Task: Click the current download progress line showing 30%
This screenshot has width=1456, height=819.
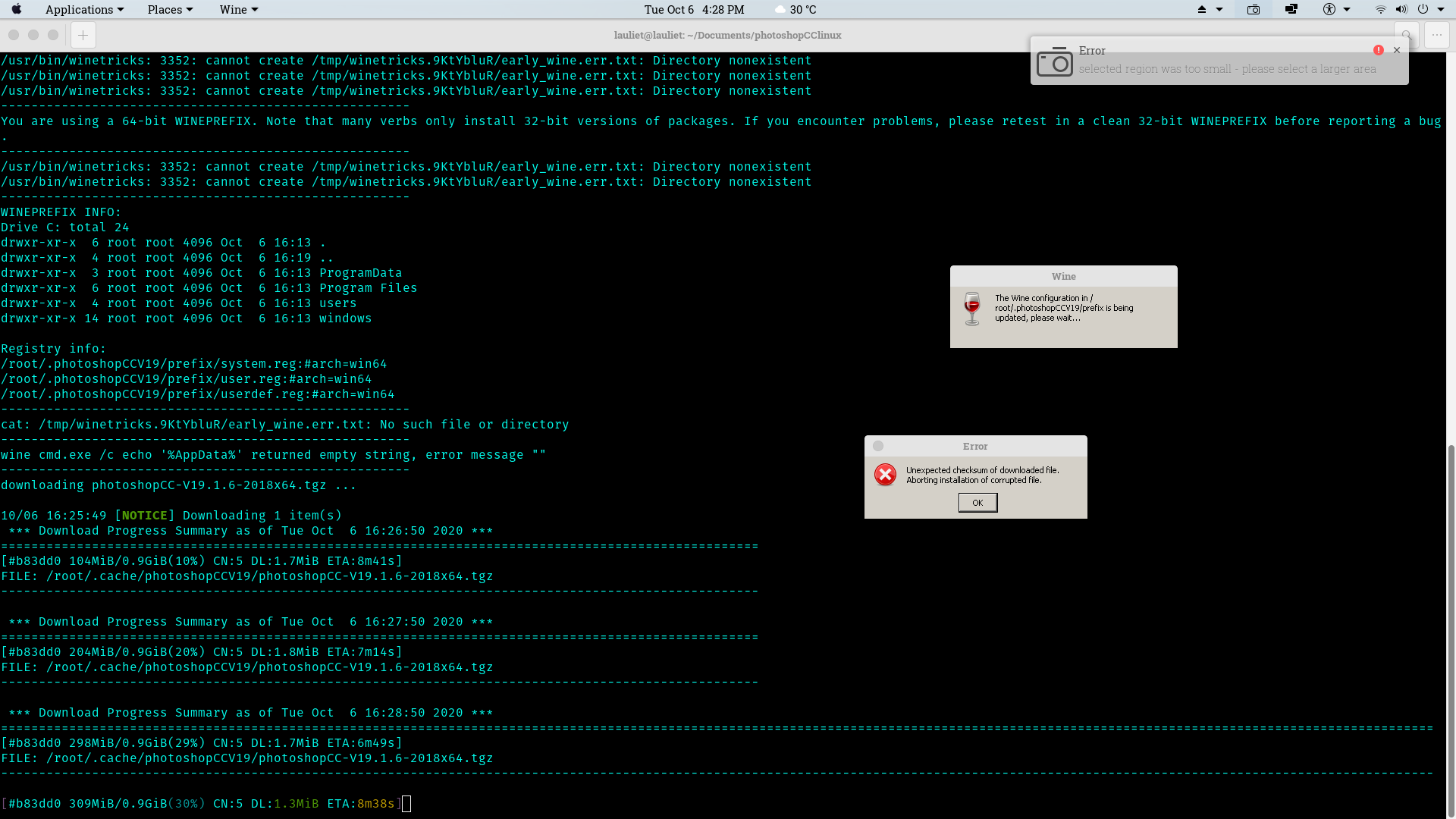Action: coord(201,804)
